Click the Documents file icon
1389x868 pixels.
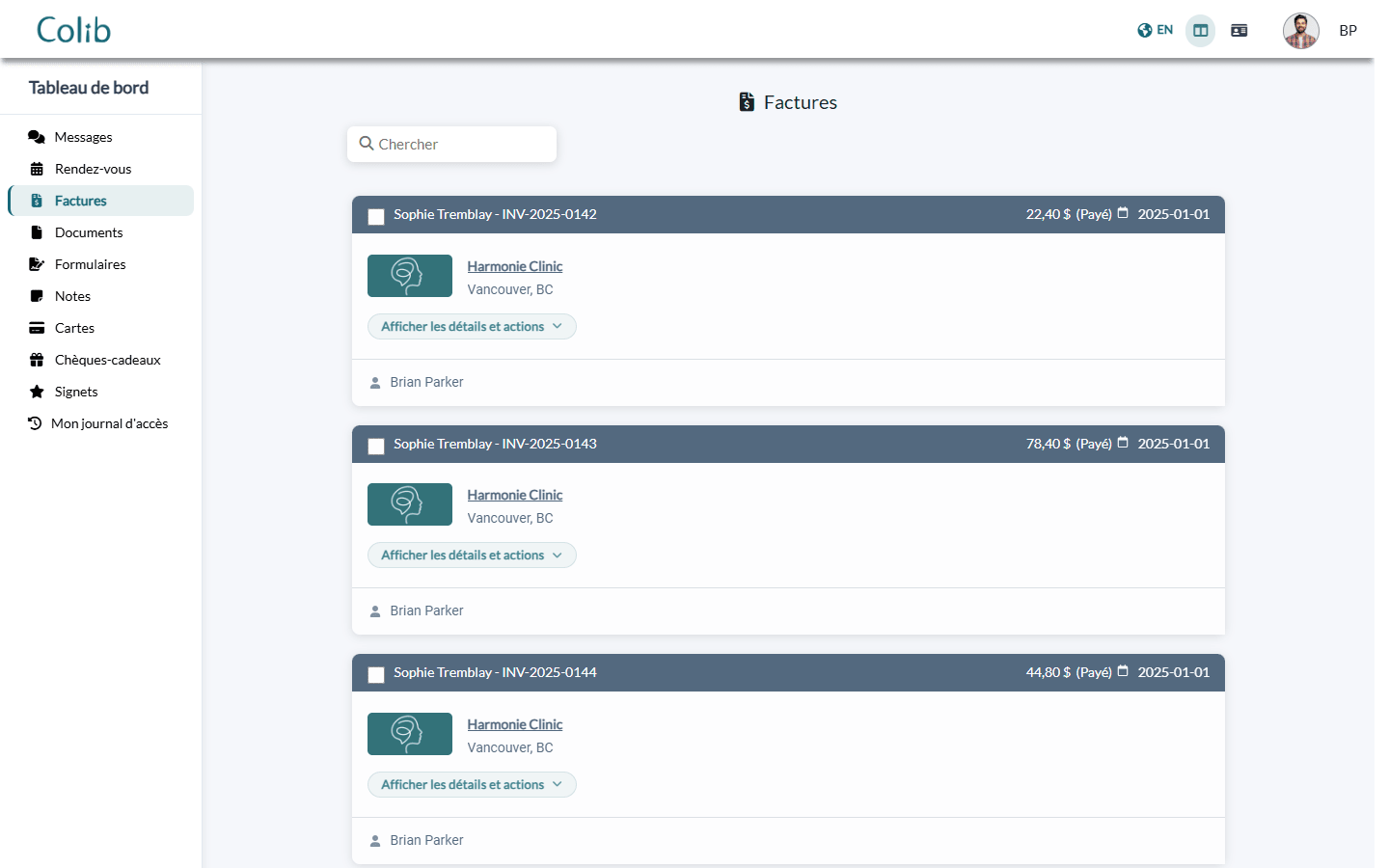(37, 232)
